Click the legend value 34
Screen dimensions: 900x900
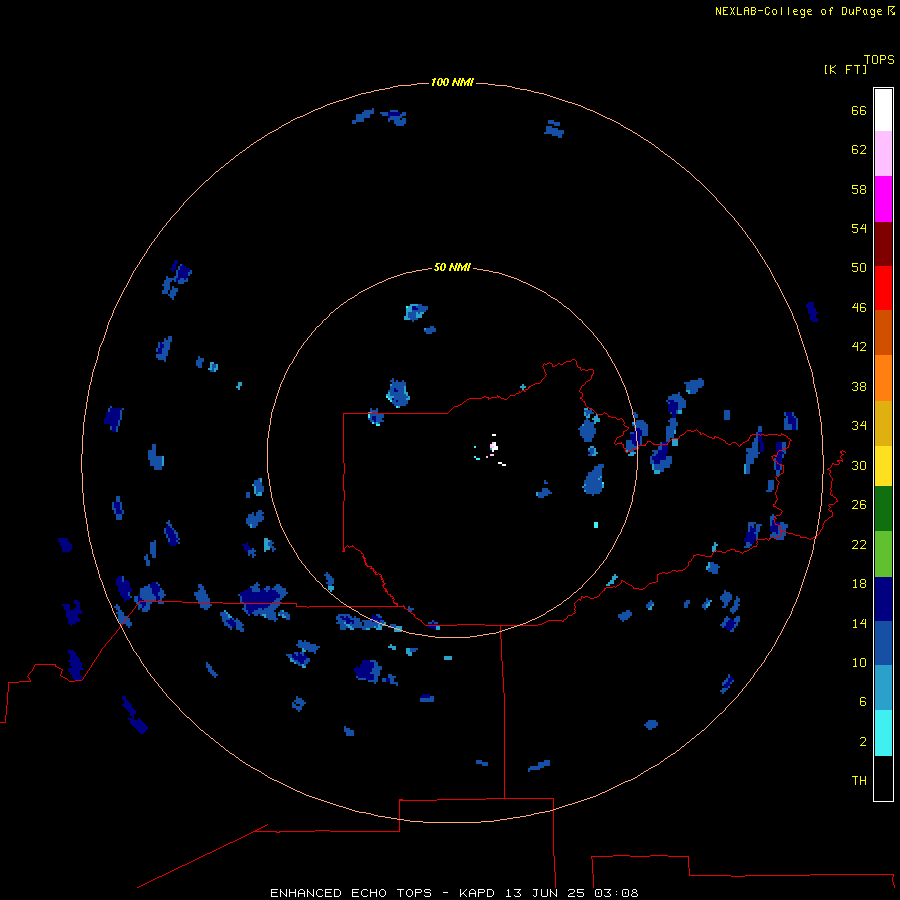859,426
